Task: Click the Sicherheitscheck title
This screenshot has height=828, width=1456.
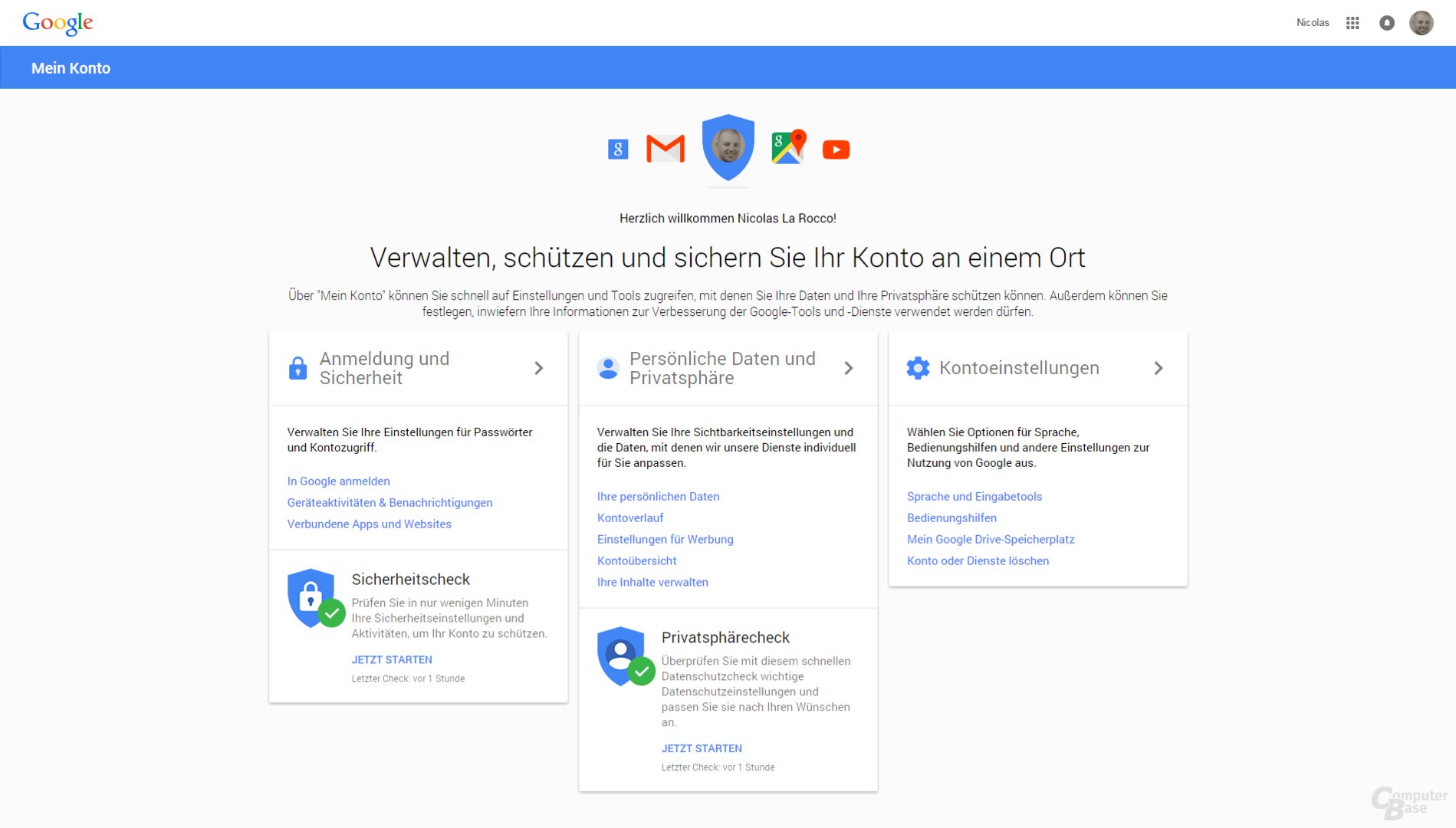Action: pos(410,580)
